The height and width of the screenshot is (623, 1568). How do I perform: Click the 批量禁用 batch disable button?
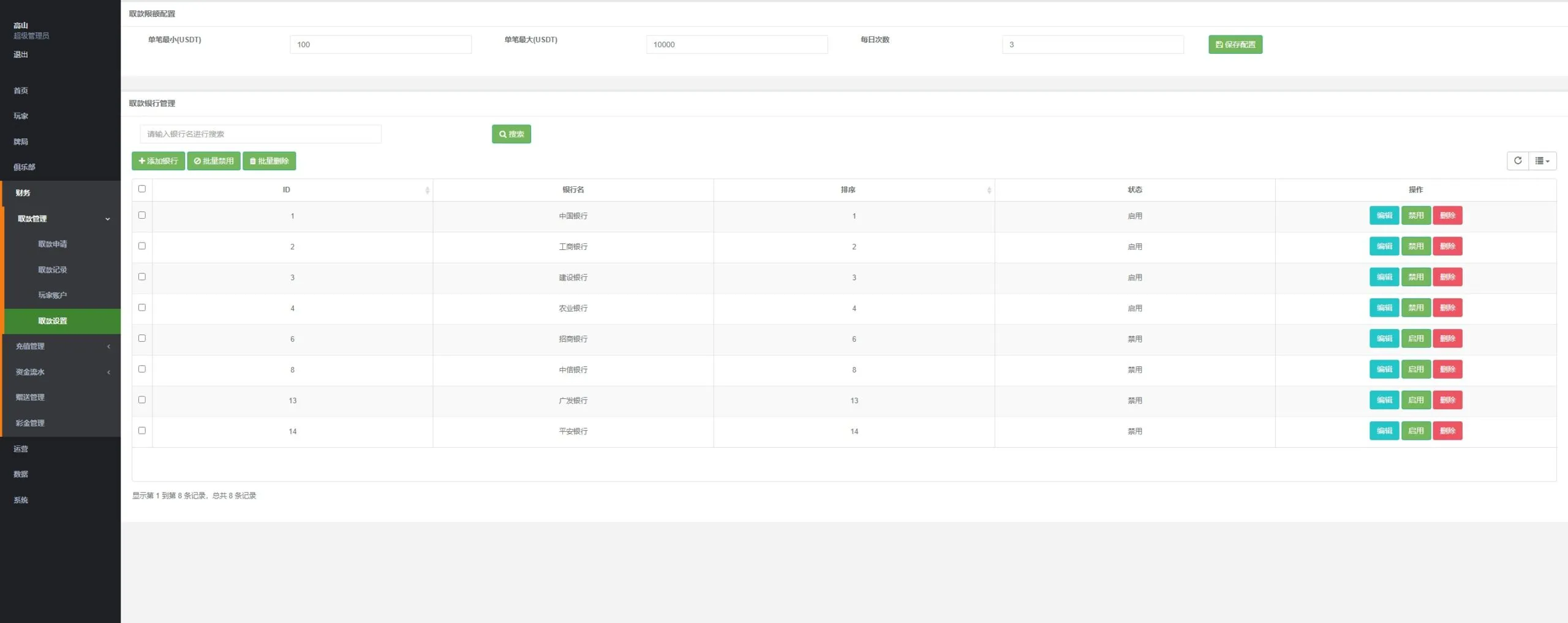[x=214, y=160]
